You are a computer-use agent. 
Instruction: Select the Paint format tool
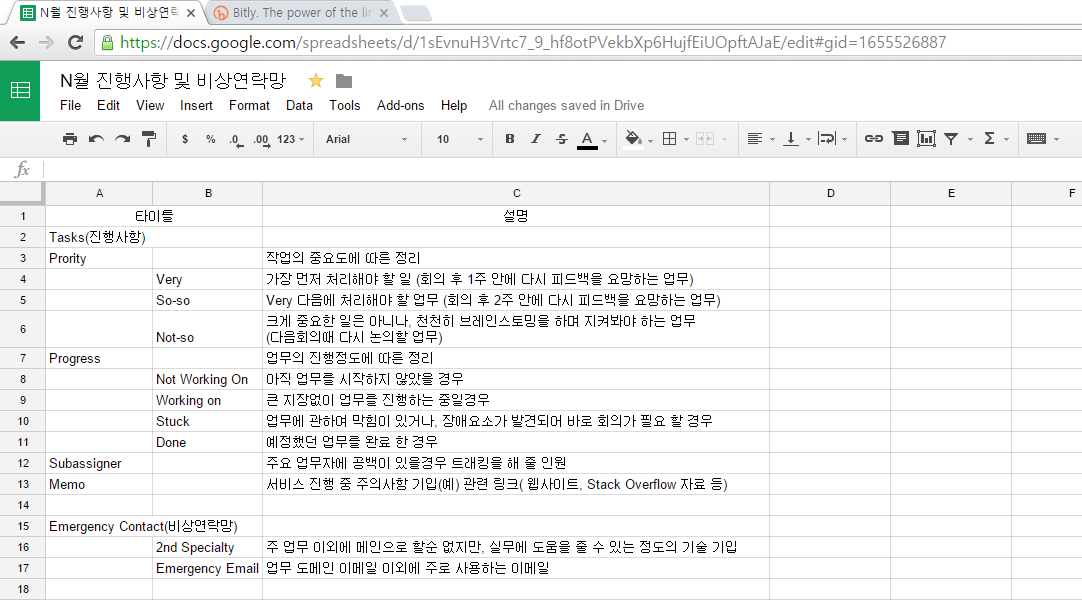point(149,139)
